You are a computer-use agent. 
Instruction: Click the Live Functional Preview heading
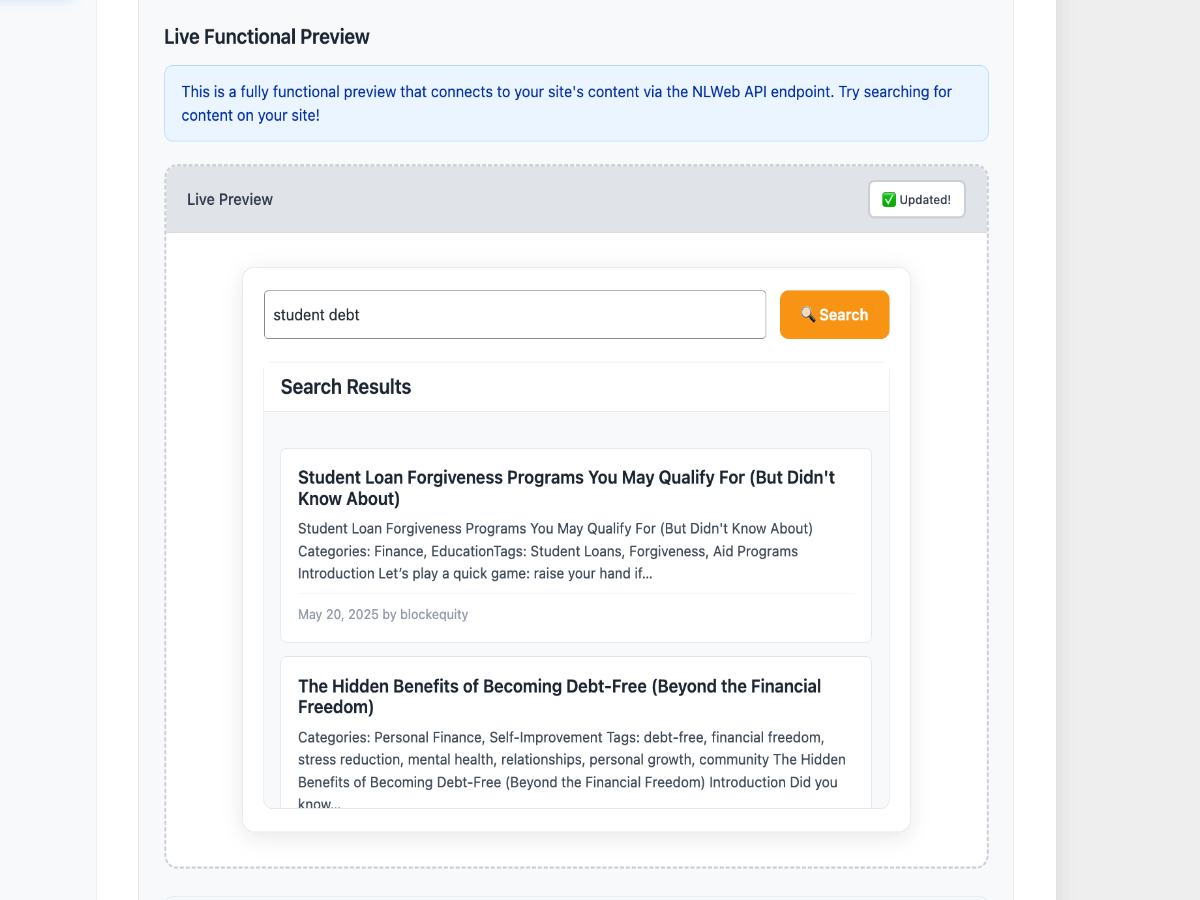coord(267,37)
